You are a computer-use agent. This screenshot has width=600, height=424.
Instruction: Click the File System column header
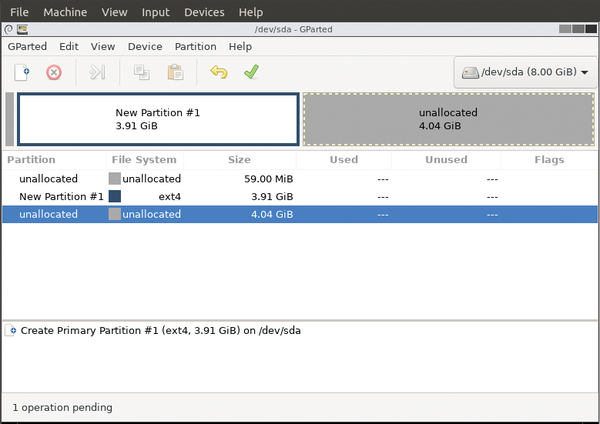click(x=144, y=160)
